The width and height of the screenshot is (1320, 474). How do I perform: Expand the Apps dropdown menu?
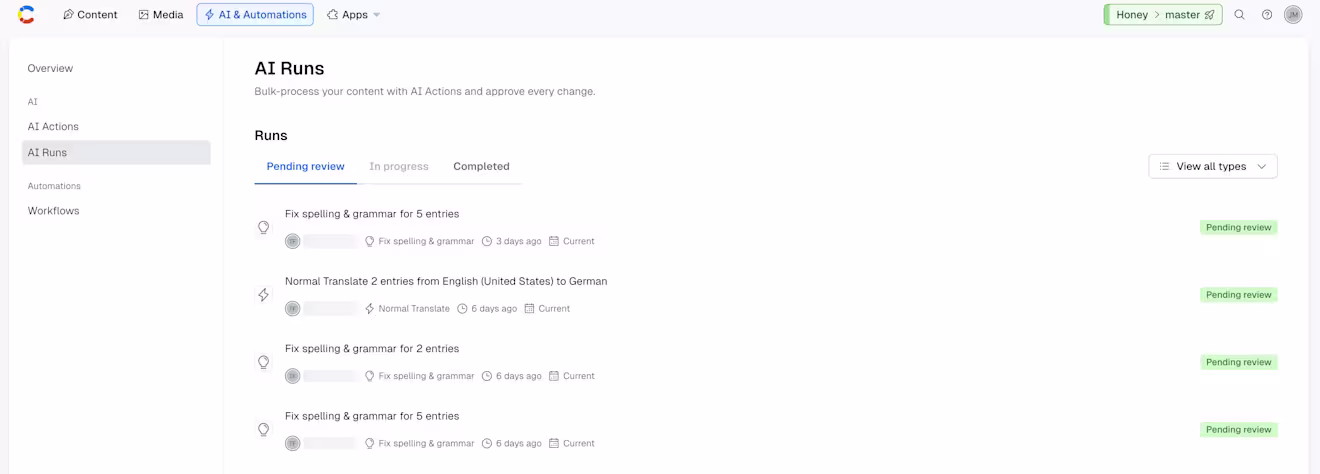(x=354, y=15)
